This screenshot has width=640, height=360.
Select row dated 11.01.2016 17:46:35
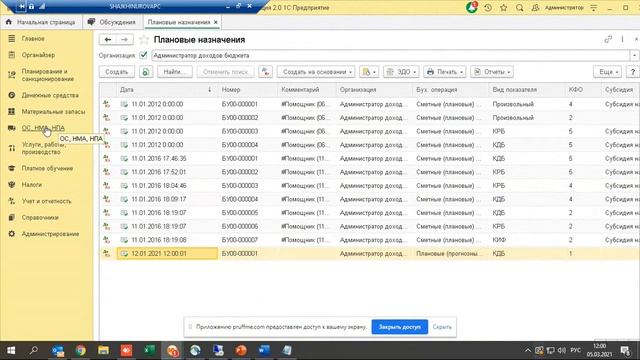(x=369, y=158)
